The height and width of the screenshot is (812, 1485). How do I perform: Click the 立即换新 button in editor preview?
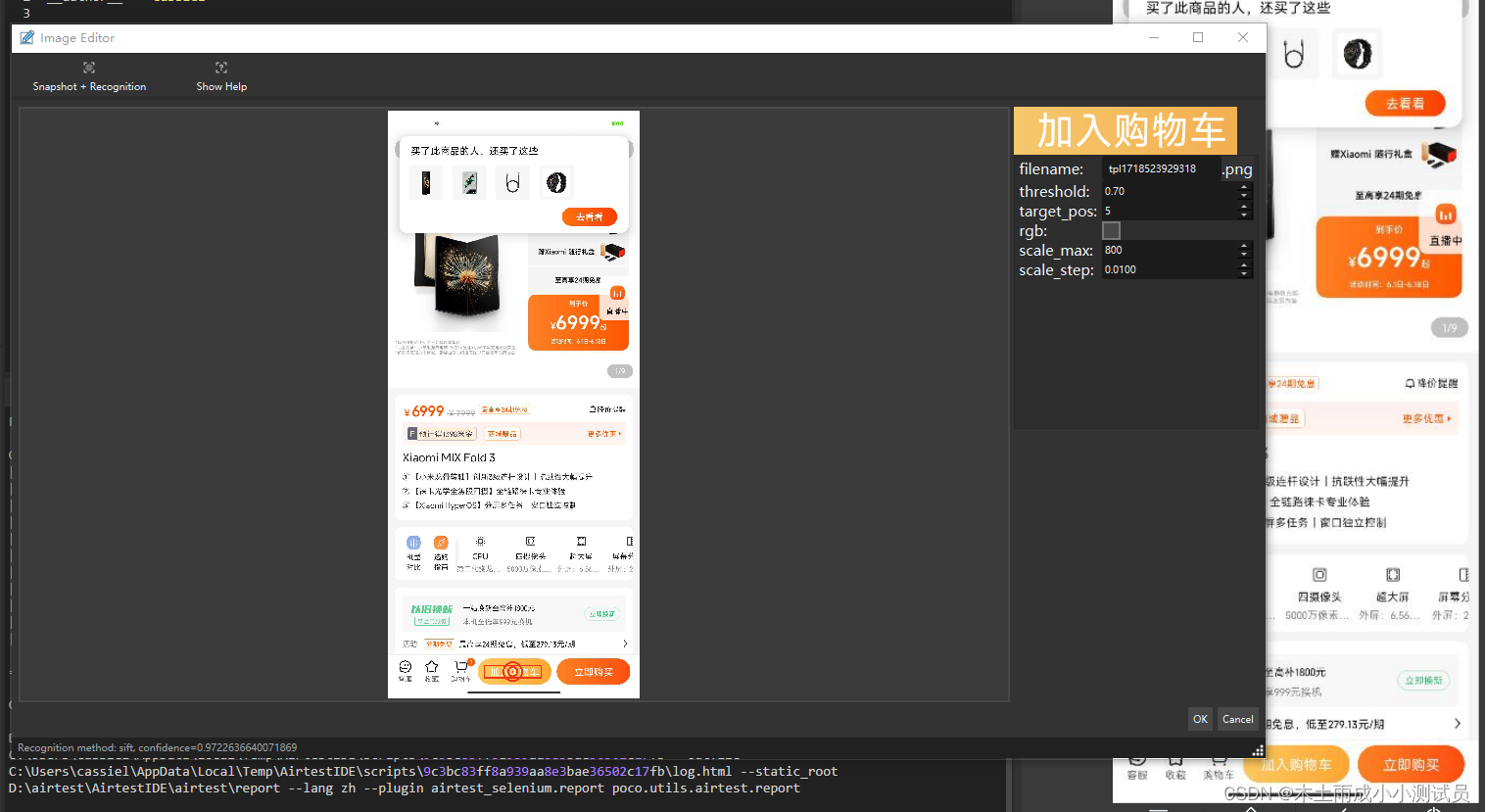pyautogui.click(x=601, y=614)
